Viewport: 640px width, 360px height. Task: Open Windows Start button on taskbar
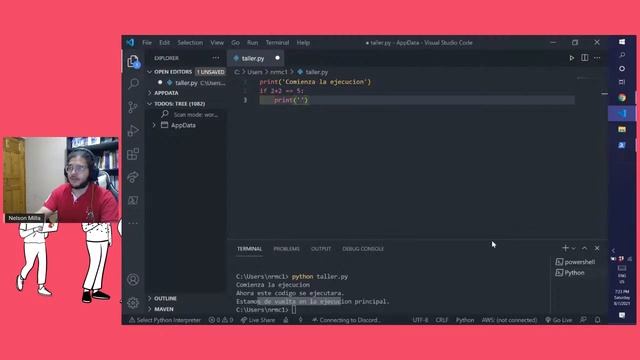(x=622, y=42)
